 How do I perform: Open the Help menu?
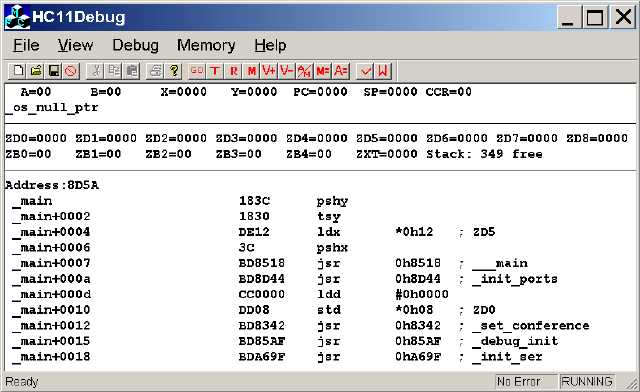click(x=270, y=45)
